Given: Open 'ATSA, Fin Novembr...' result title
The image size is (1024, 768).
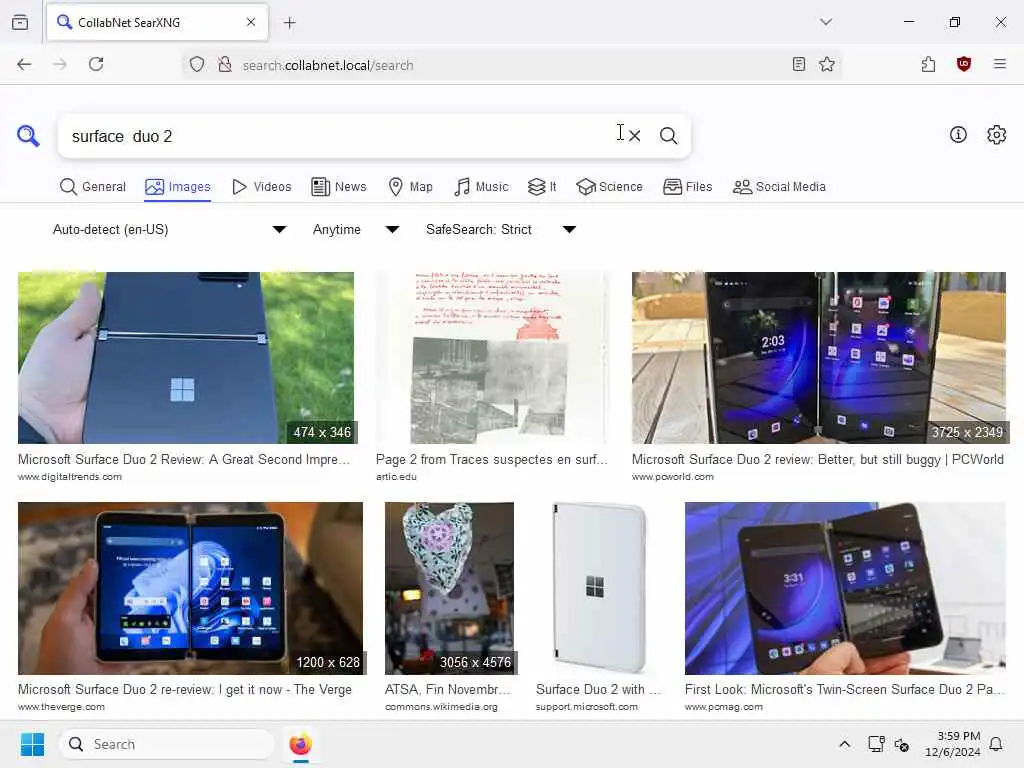Looking at the screenshot, I should pos(448,689).
